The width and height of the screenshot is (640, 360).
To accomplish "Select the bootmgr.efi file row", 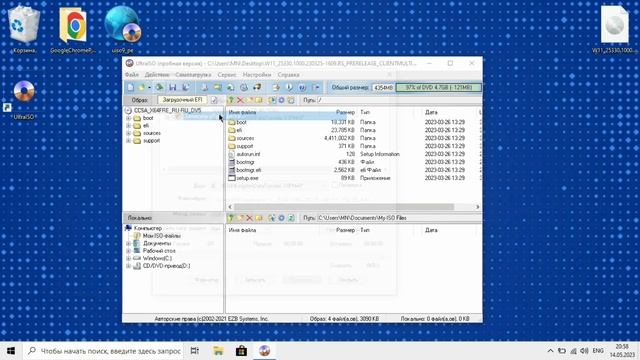I will [x=353, y=170].
